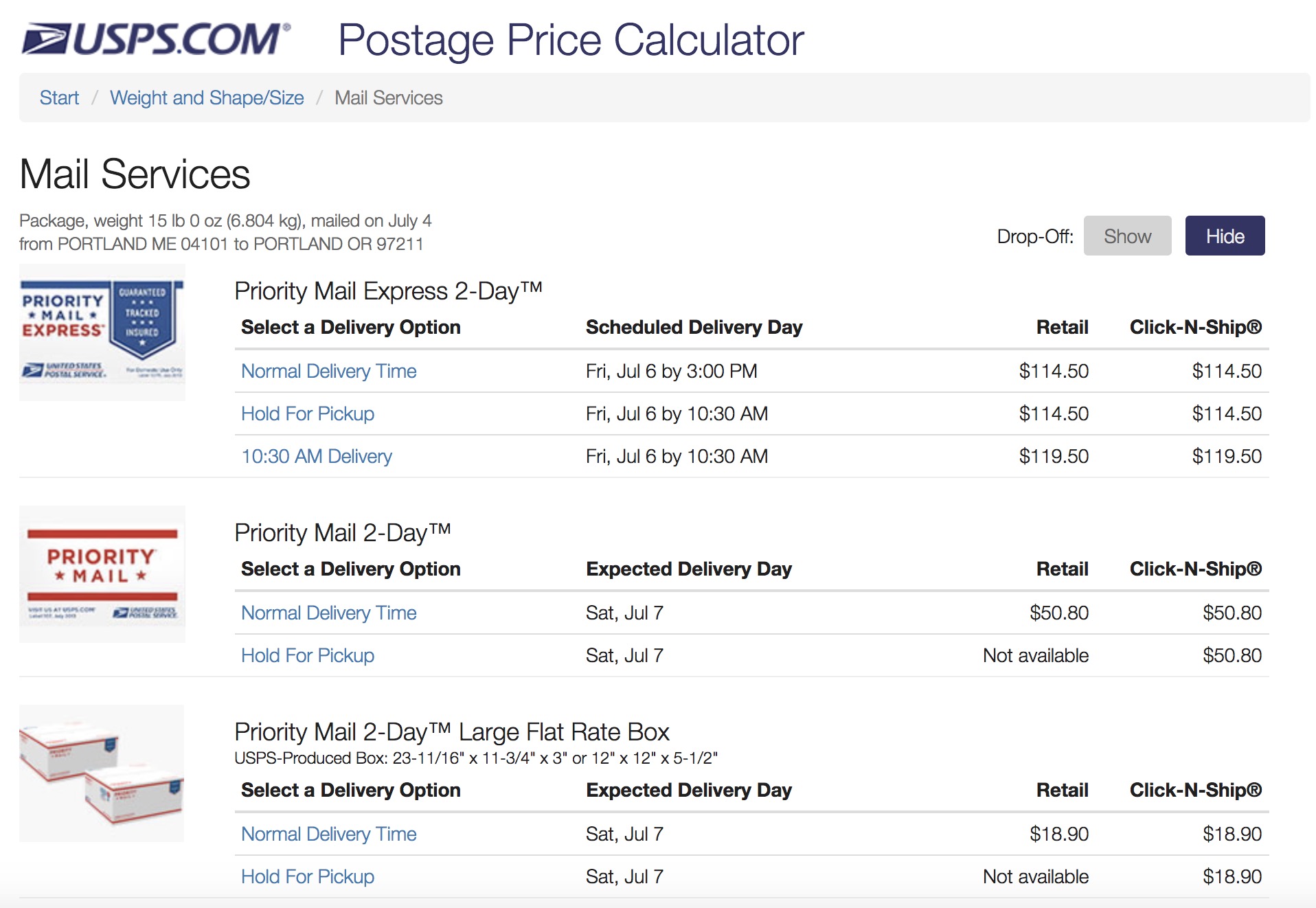Image resolution: width=1316 pixels, height=908 pixels.
Task: Click the Postage Price Calculator title
Action: click(570, 40)
